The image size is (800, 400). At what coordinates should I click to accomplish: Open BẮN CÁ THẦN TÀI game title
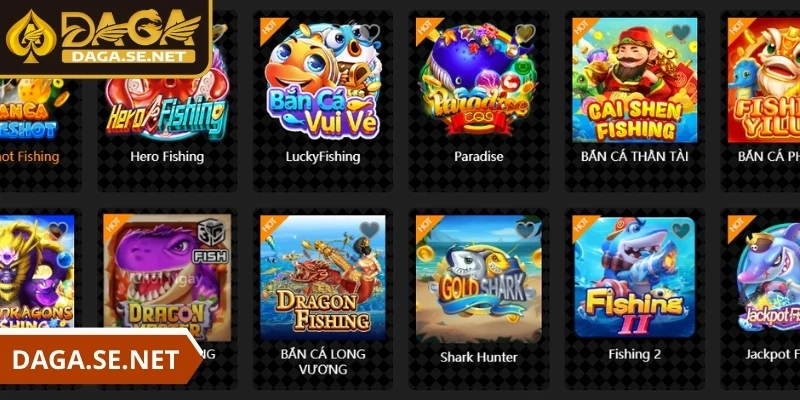click(x=634, y=157)
